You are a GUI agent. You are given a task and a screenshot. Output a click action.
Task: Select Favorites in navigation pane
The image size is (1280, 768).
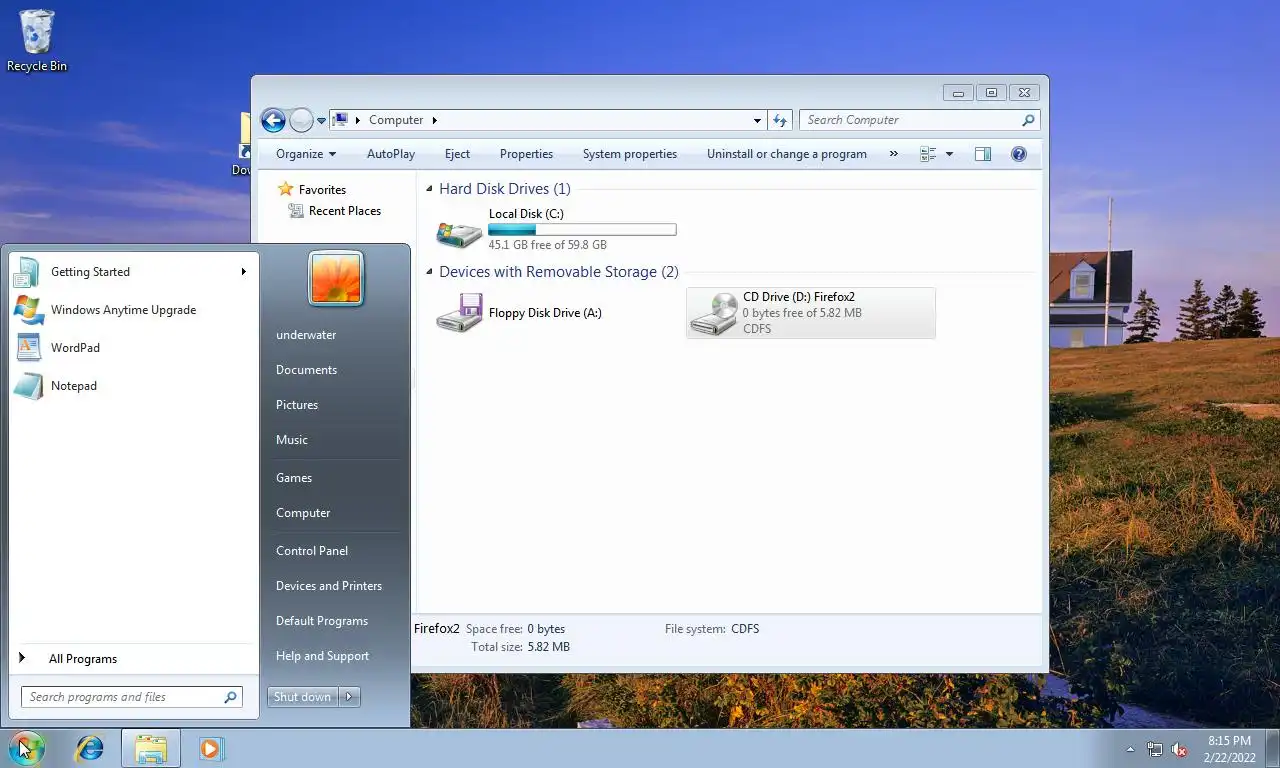tap(322, 190)
